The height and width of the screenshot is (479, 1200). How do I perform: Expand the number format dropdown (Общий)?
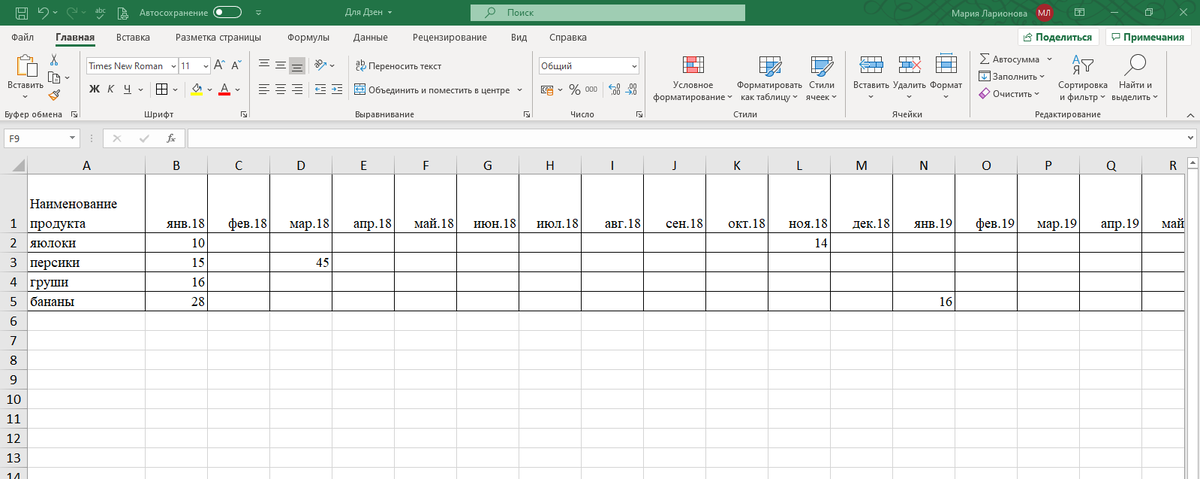pos(634,66)
